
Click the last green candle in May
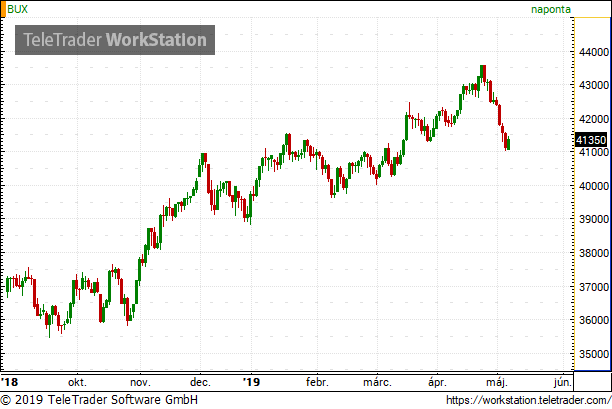tap(508, 143)
